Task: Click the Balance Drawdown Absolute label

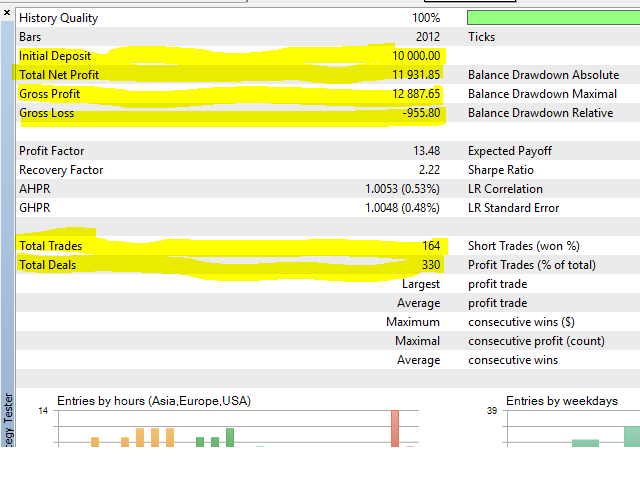Action: coord(538,75)
